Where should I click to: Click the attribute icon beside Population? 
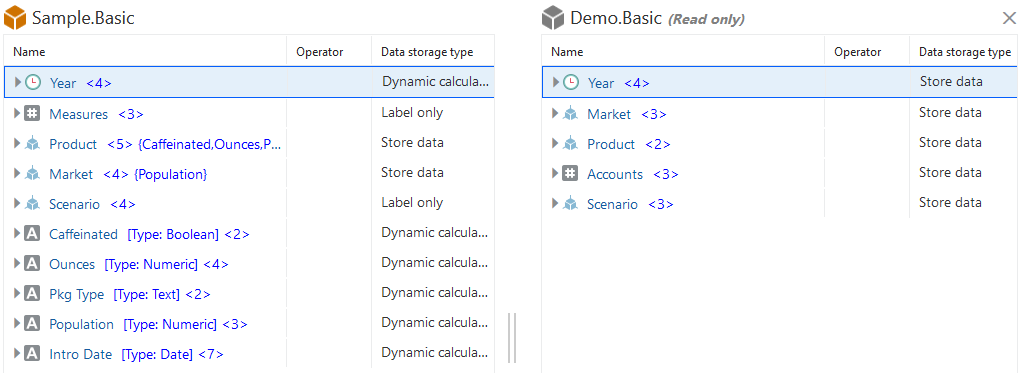pos(32,324)
